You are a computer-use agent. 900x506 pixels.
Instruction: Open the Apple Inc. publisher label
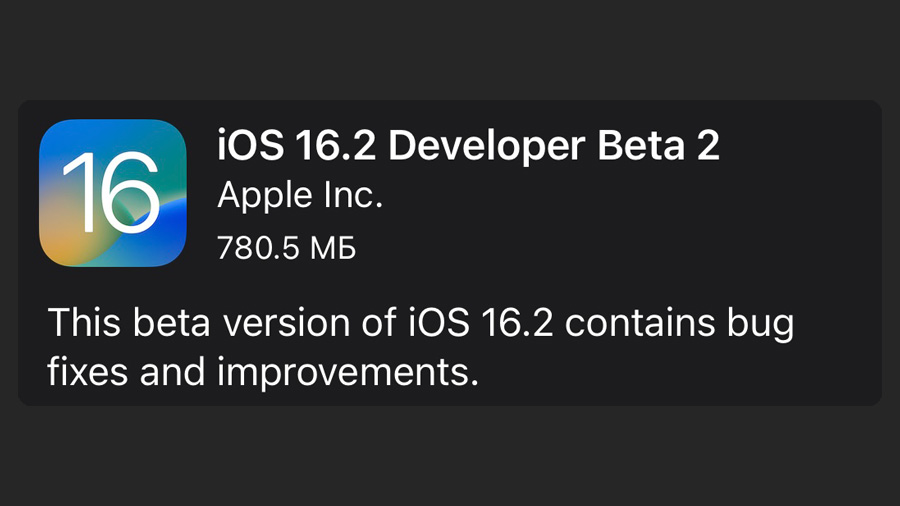point(300,195)
